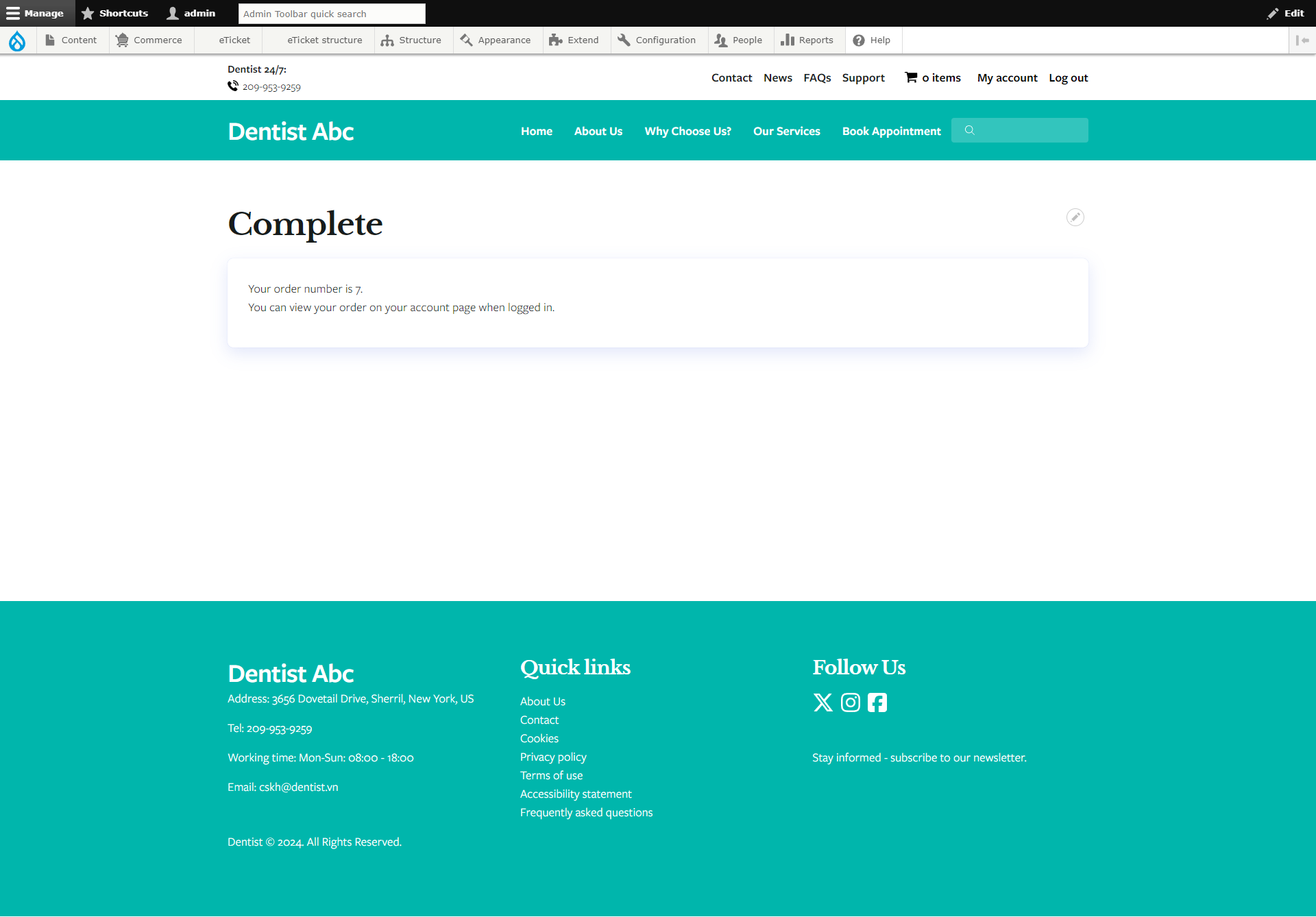Go to My account

[1007, 78]
